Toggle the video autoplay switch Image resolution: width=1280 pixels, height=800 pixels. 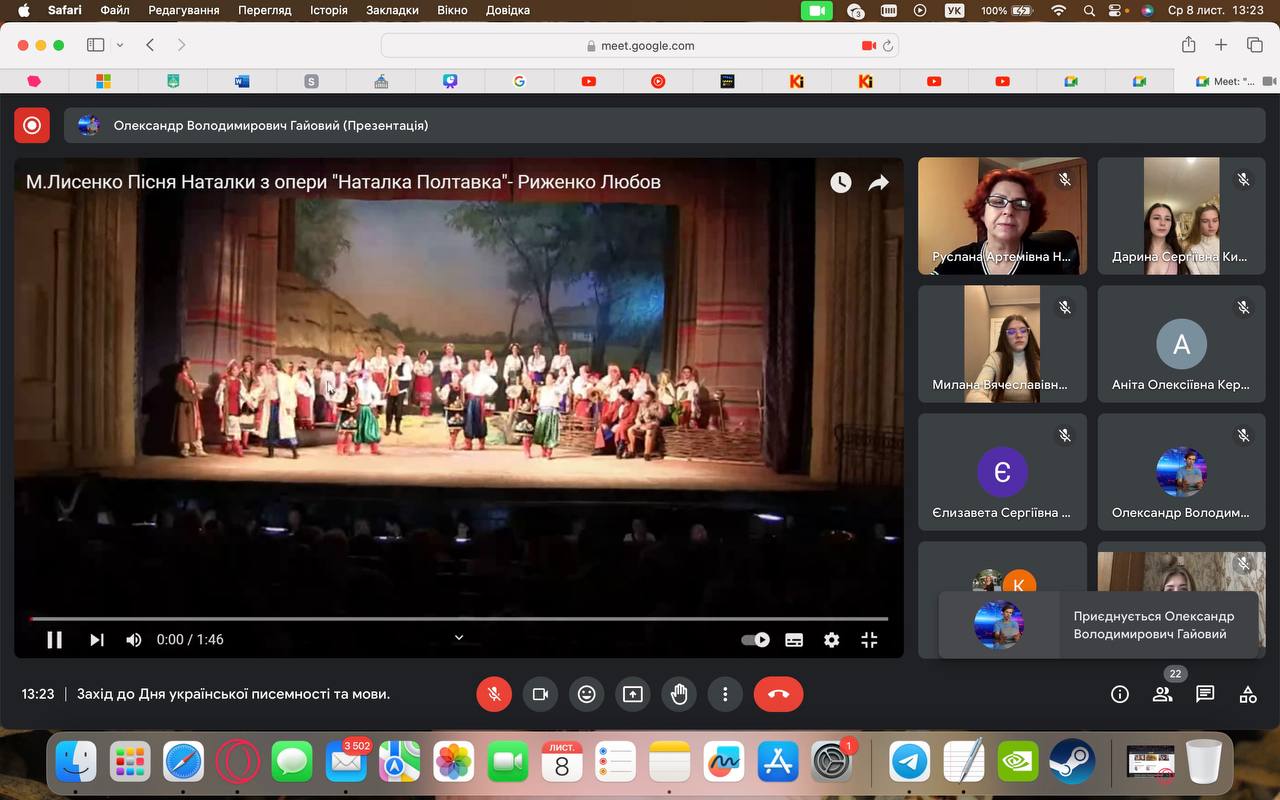coord(755,640)
